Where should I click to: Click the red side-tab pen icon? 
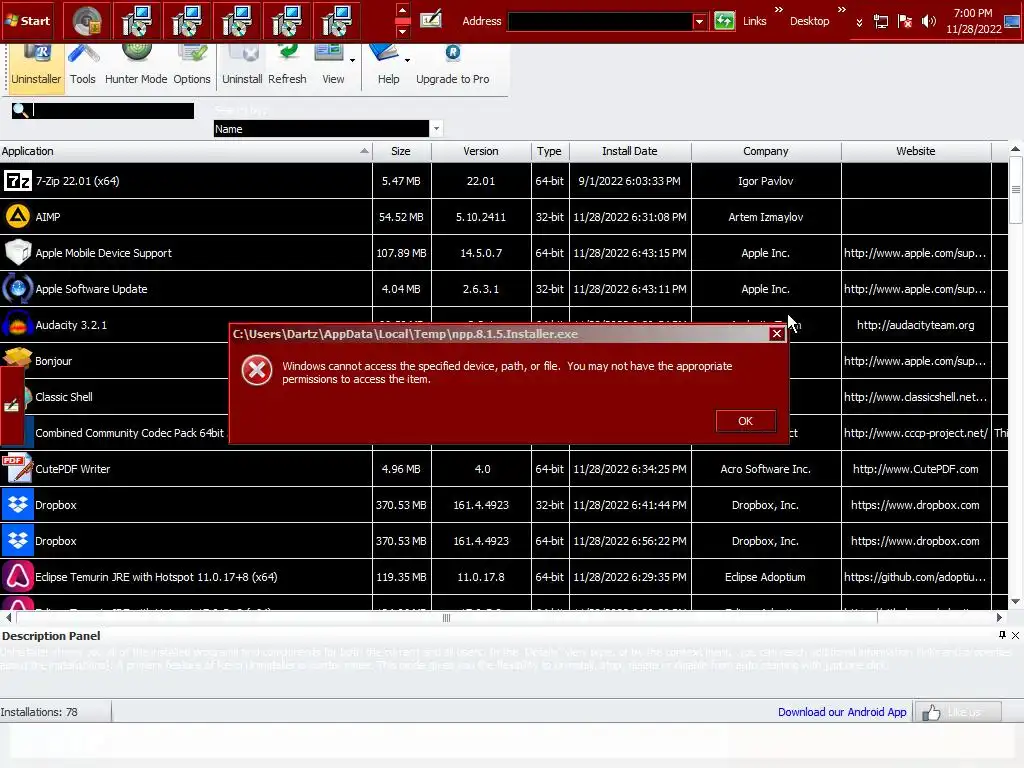11,406
